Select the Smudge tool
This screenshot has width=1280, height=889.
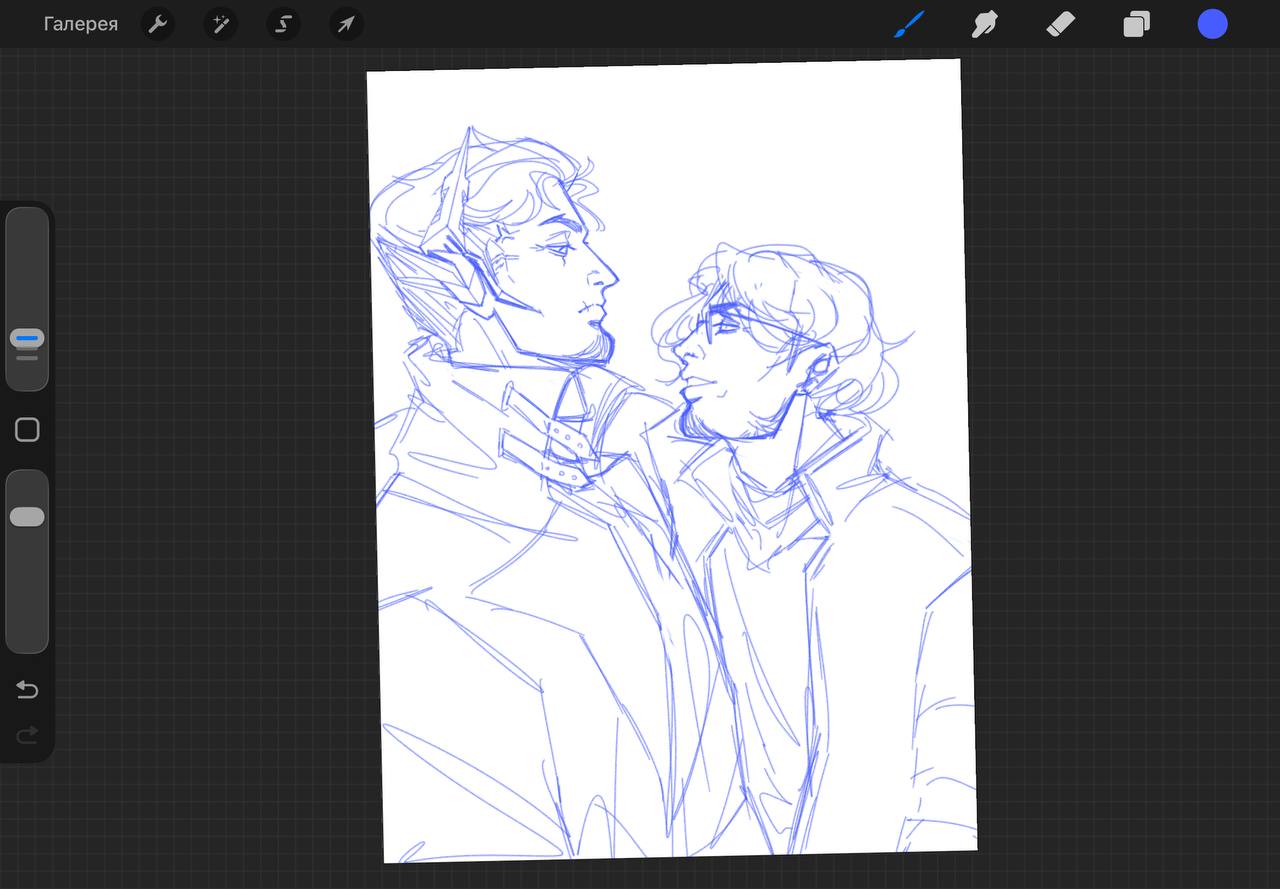[x=985, y=24]
